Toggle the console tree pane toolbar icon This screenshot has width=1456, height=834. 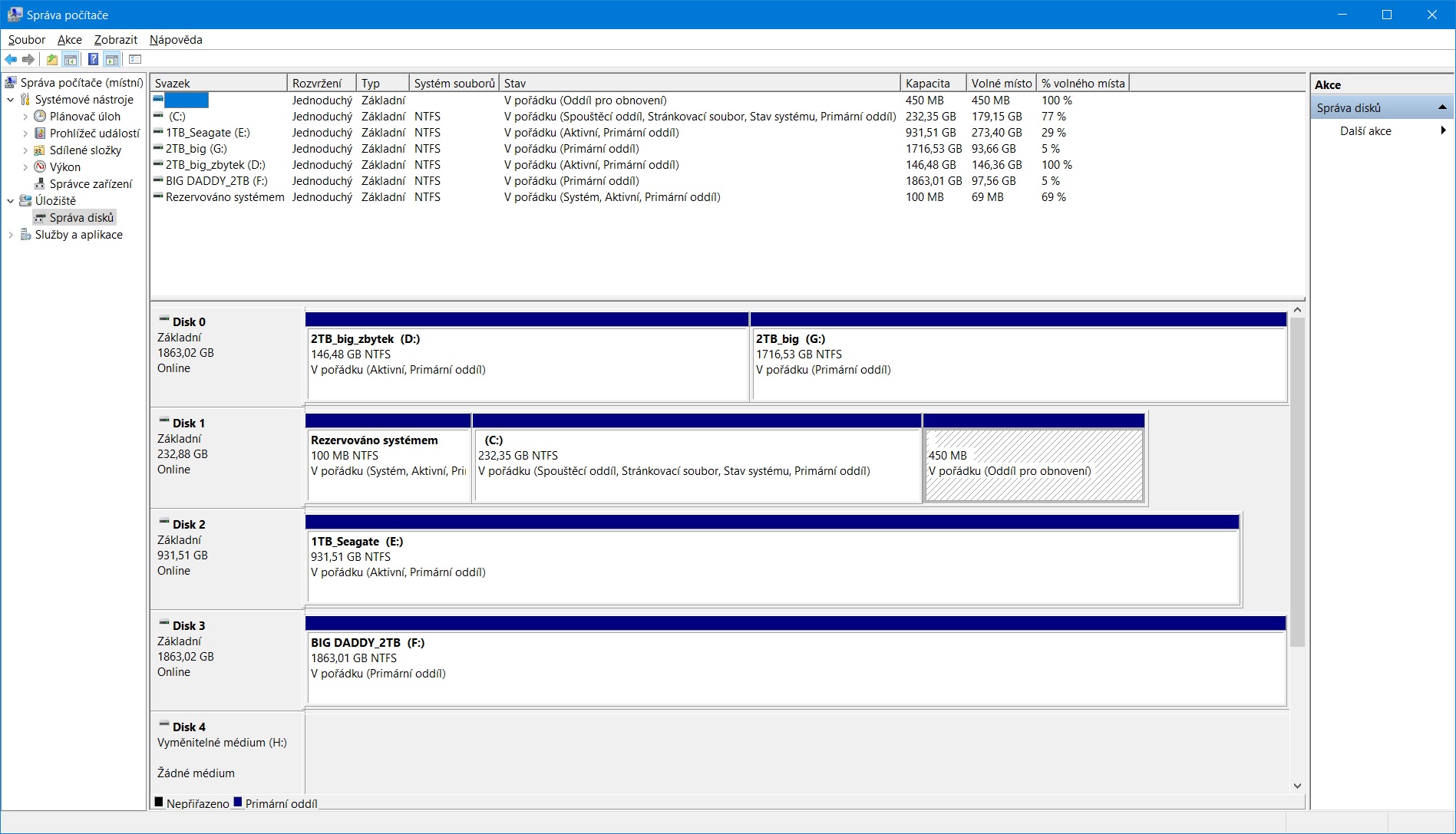click(x=71, y=60)
